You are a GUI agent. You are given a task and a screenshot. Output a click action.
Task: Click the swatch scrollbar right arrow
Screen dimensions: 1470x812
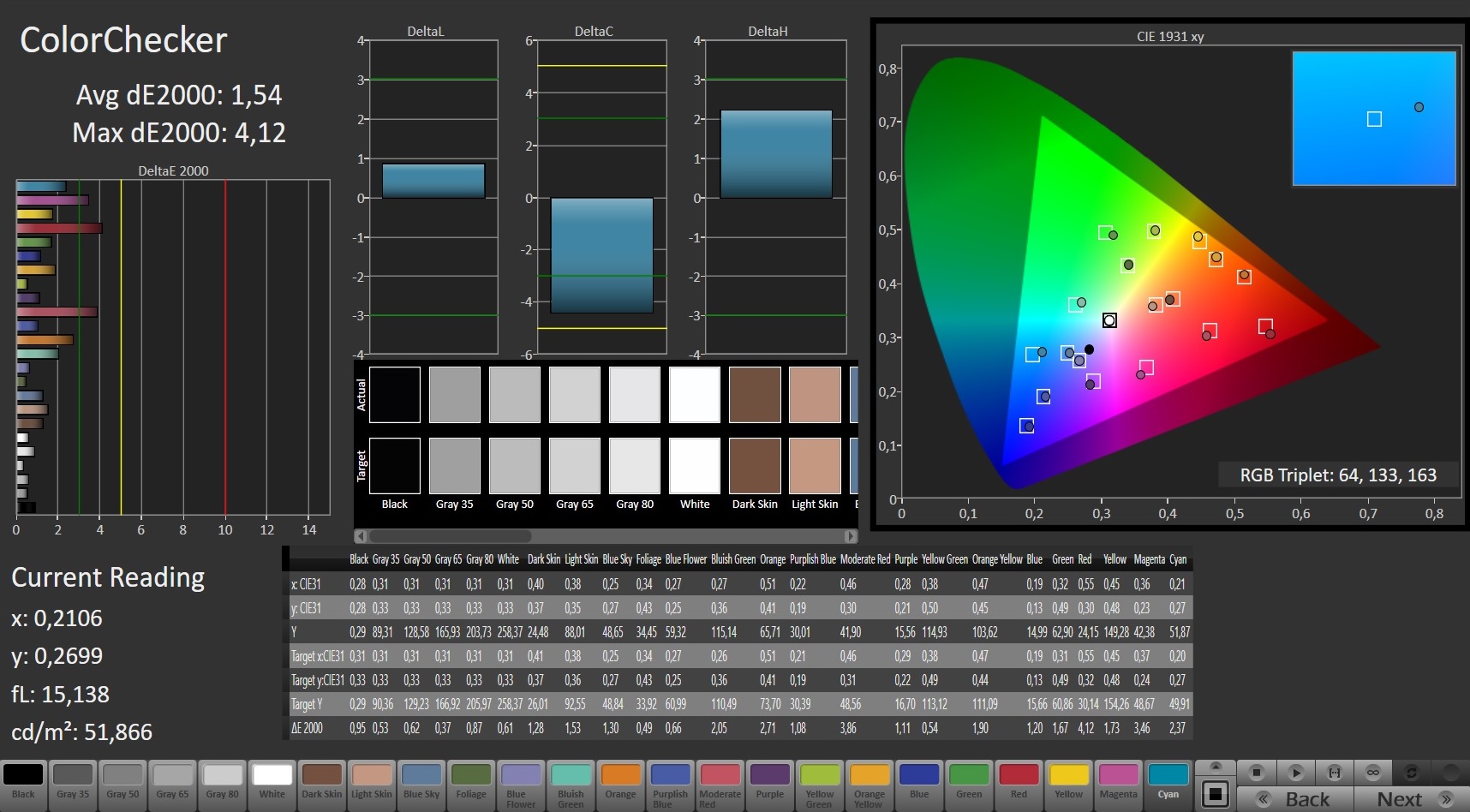tap(851, 536)
